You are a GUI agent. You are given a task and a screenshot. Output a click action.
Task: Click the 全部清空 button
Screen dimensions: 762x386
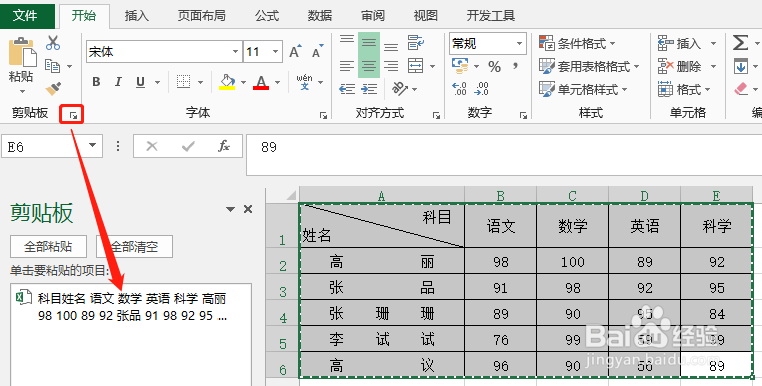134,246
